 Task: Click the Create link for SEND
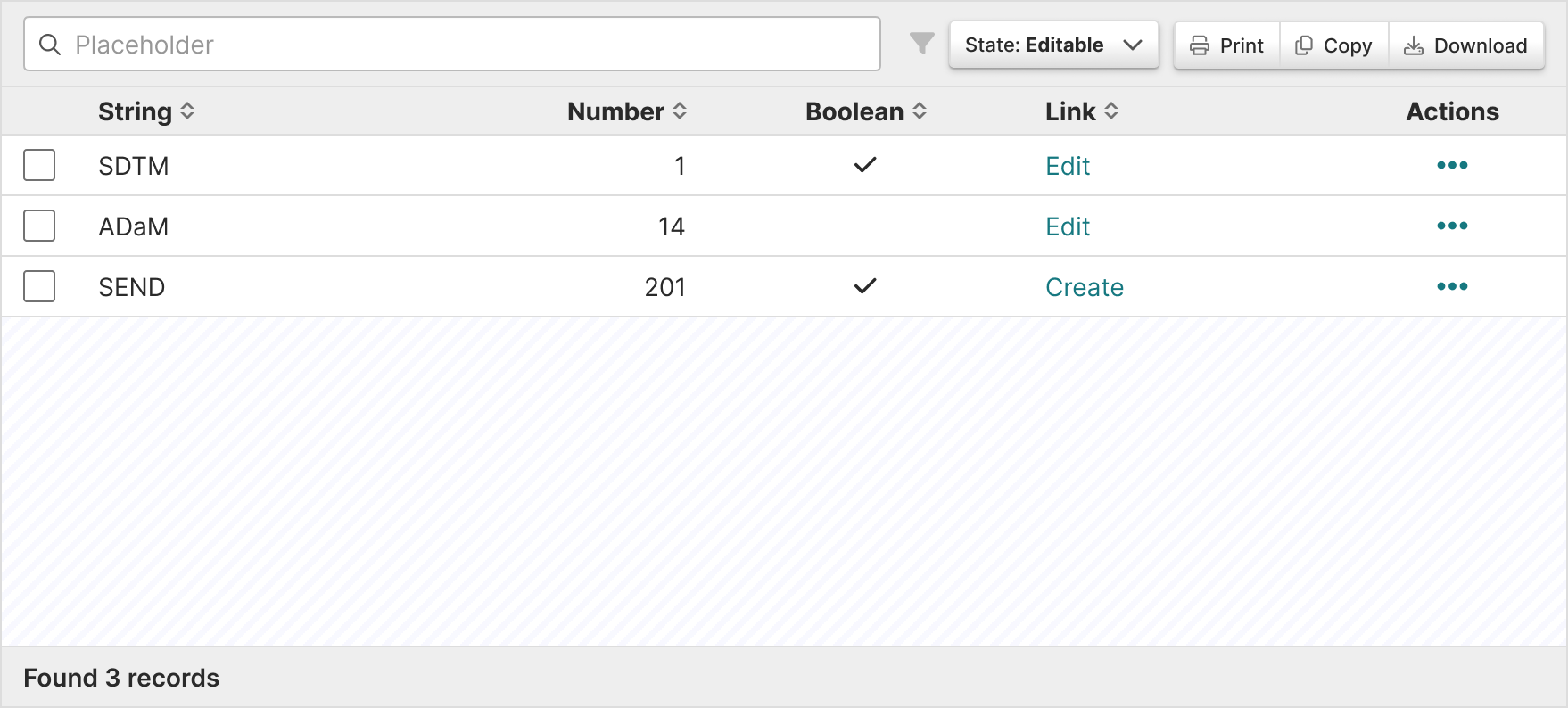[x=1085, y=287]
